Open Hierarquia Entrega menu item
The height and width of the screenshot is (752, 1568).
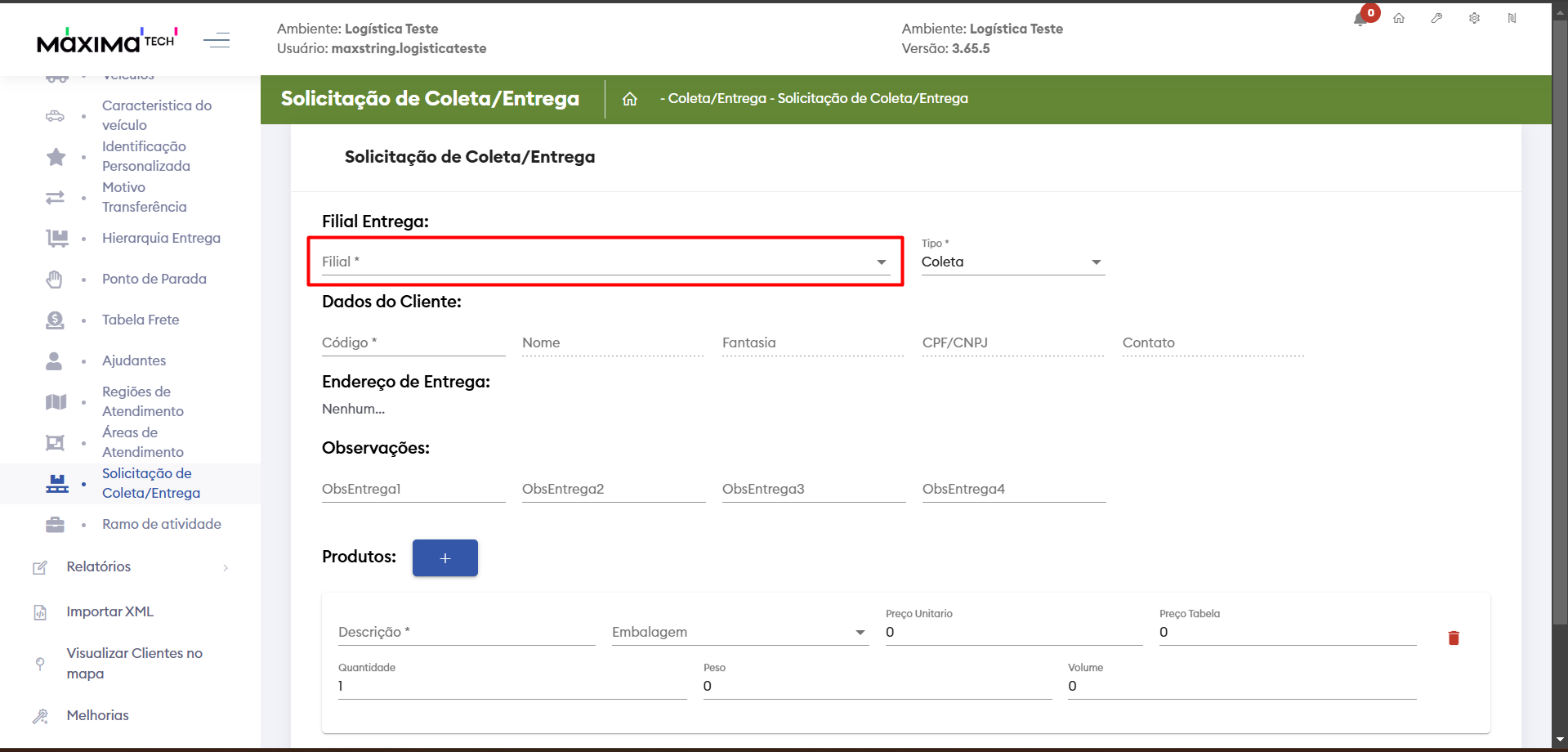[x=161, y=239]
